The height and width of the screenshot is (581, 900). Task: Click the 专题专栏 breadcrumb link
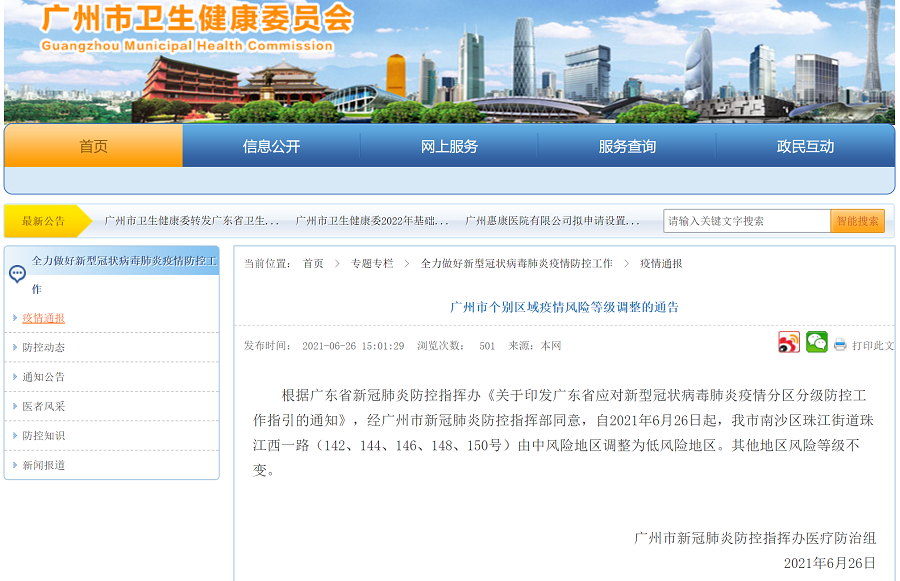[x=372, y=263]
